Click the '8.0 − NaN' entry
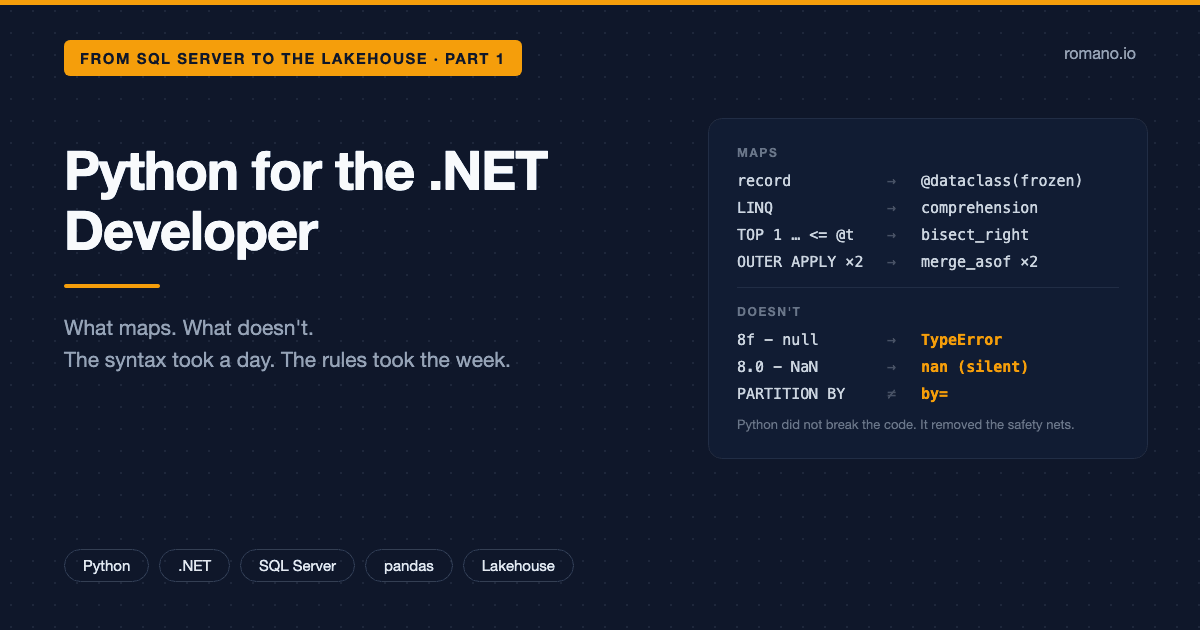The width and height of the screenshot is (1200, 630). (x=778, y=367)
